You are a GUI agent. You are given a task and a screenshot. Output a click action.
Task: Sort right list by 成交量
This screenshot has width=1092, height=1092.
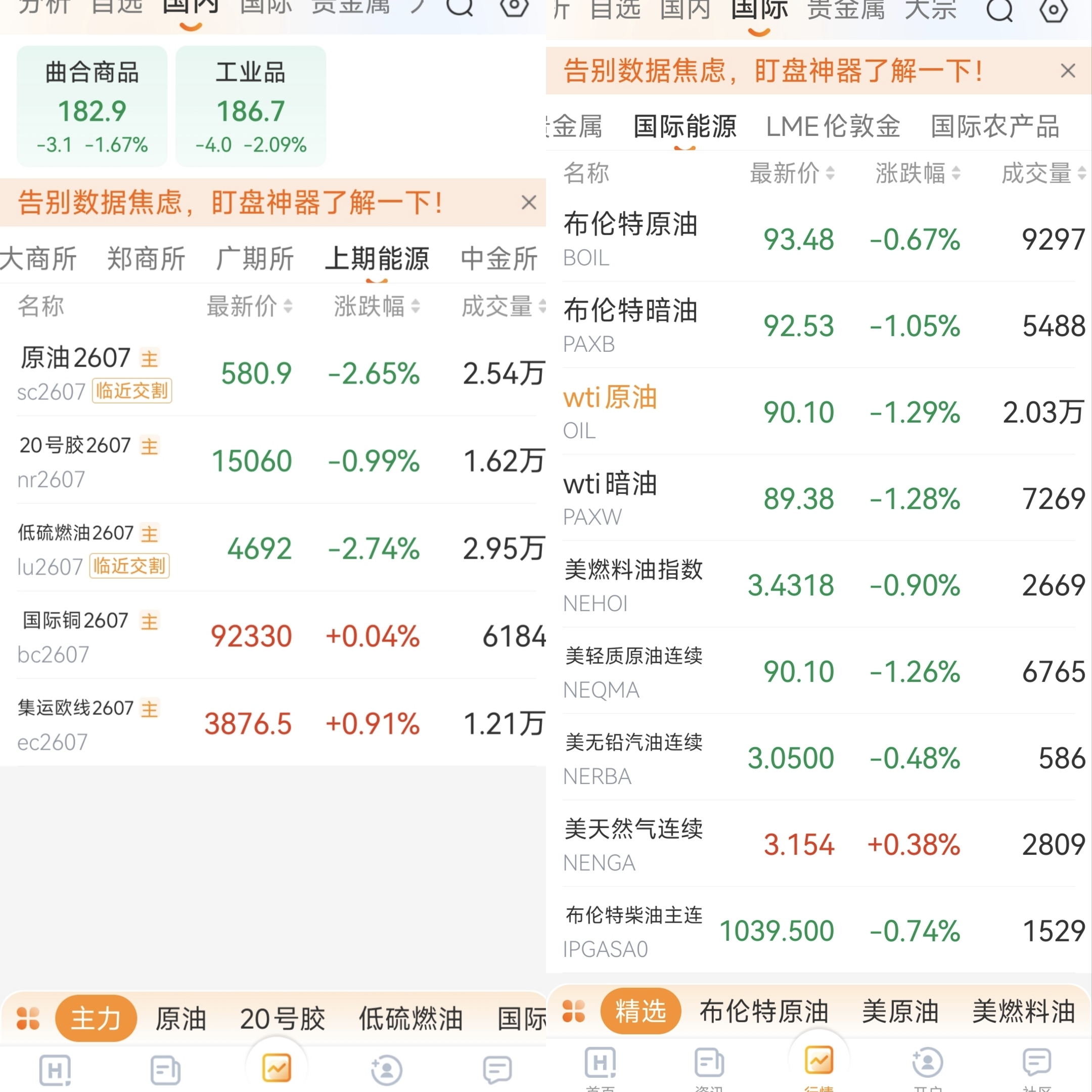(x=1043, y=173)
